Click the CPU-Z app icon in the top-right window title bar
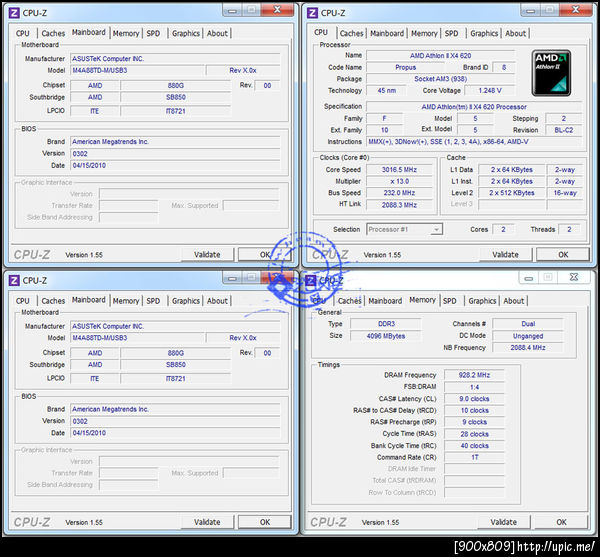Viewport: 600px width, 557px height. pyautogui.click(x=312, y=13)
